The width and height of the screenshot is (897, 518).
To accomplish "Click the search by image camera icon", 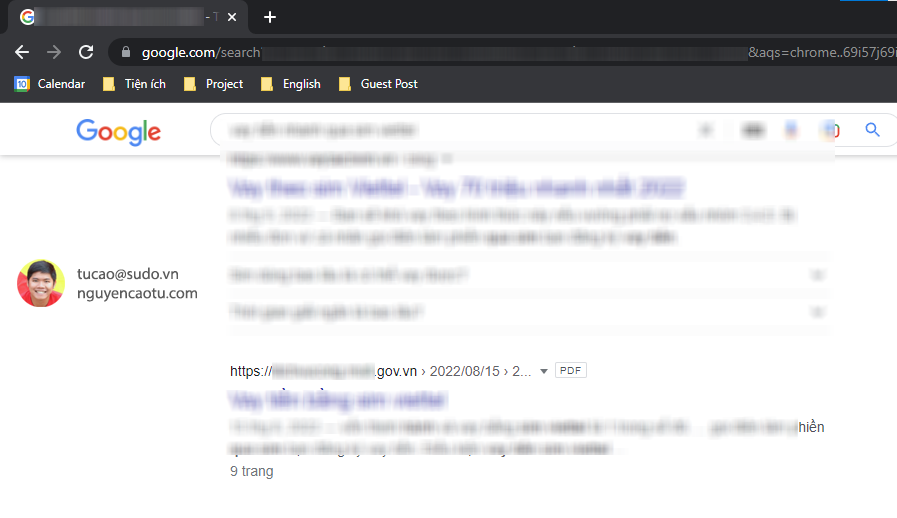I will (x=829, y=131).
